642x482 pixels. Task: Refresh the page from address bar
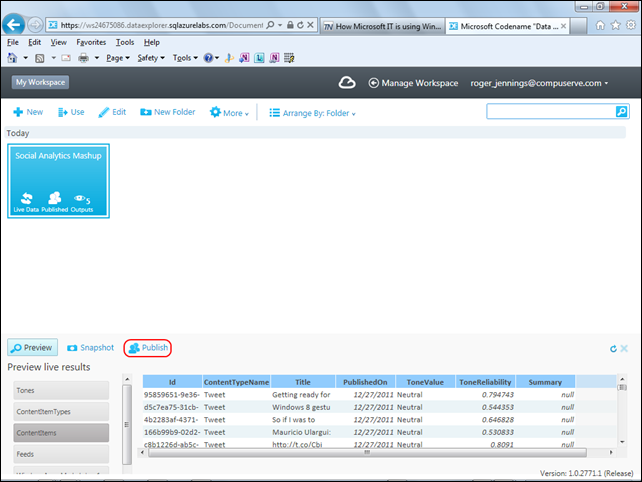click(x=301, y=25)
